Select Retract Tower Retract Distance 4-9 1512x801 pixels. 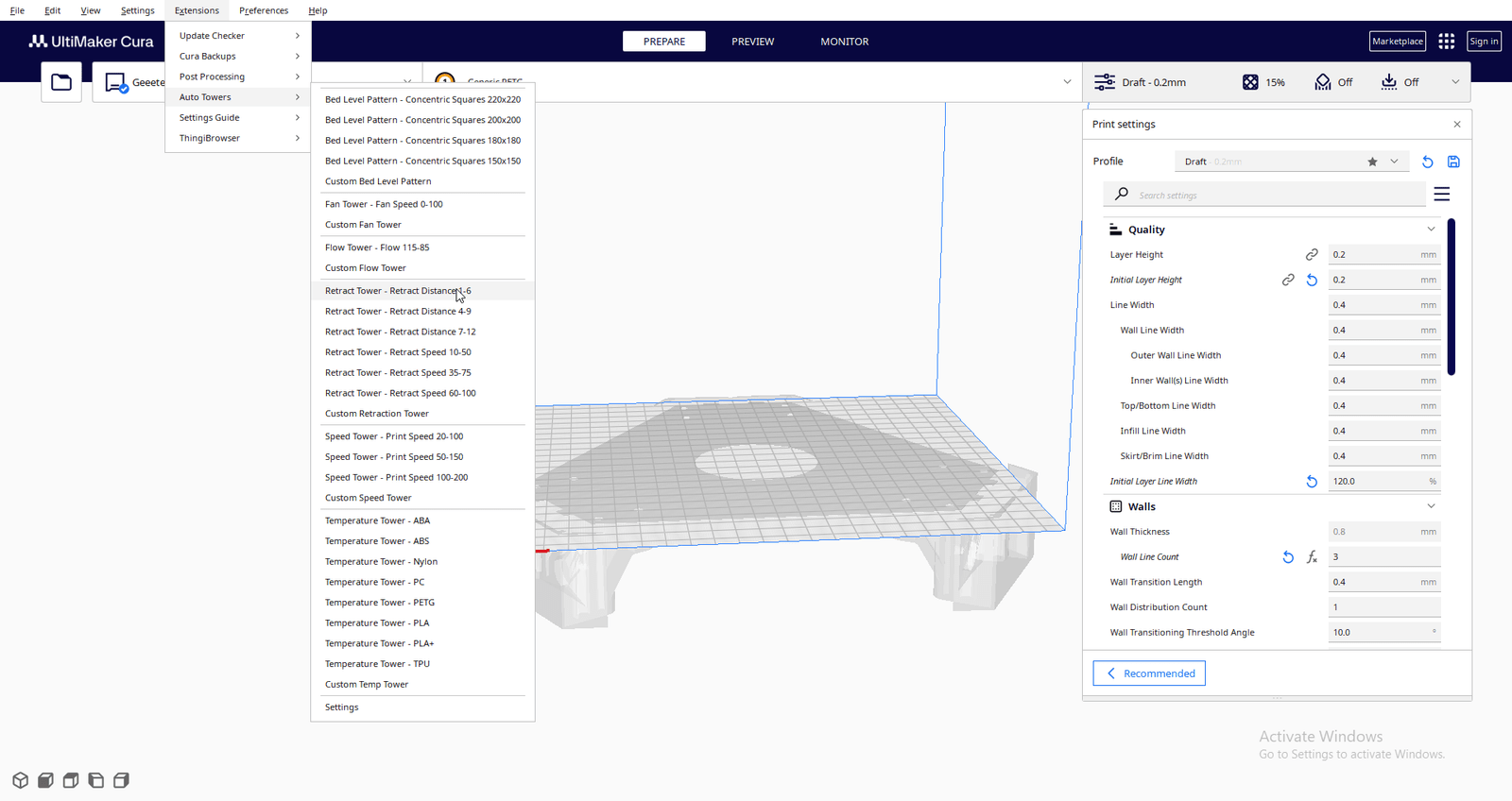[x=398, y=312]
